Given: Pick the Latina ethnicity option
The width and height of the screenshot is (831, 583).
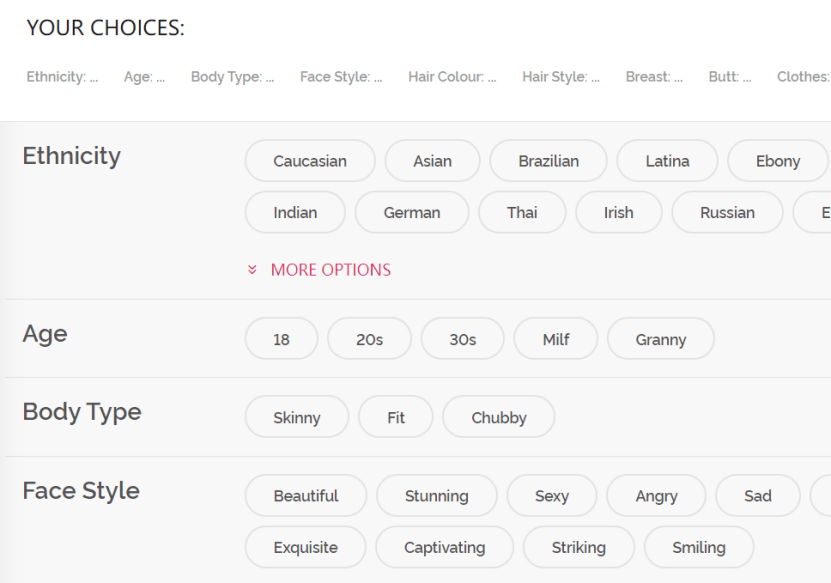Looking at the screenshot, I should (x=667, y=161).
